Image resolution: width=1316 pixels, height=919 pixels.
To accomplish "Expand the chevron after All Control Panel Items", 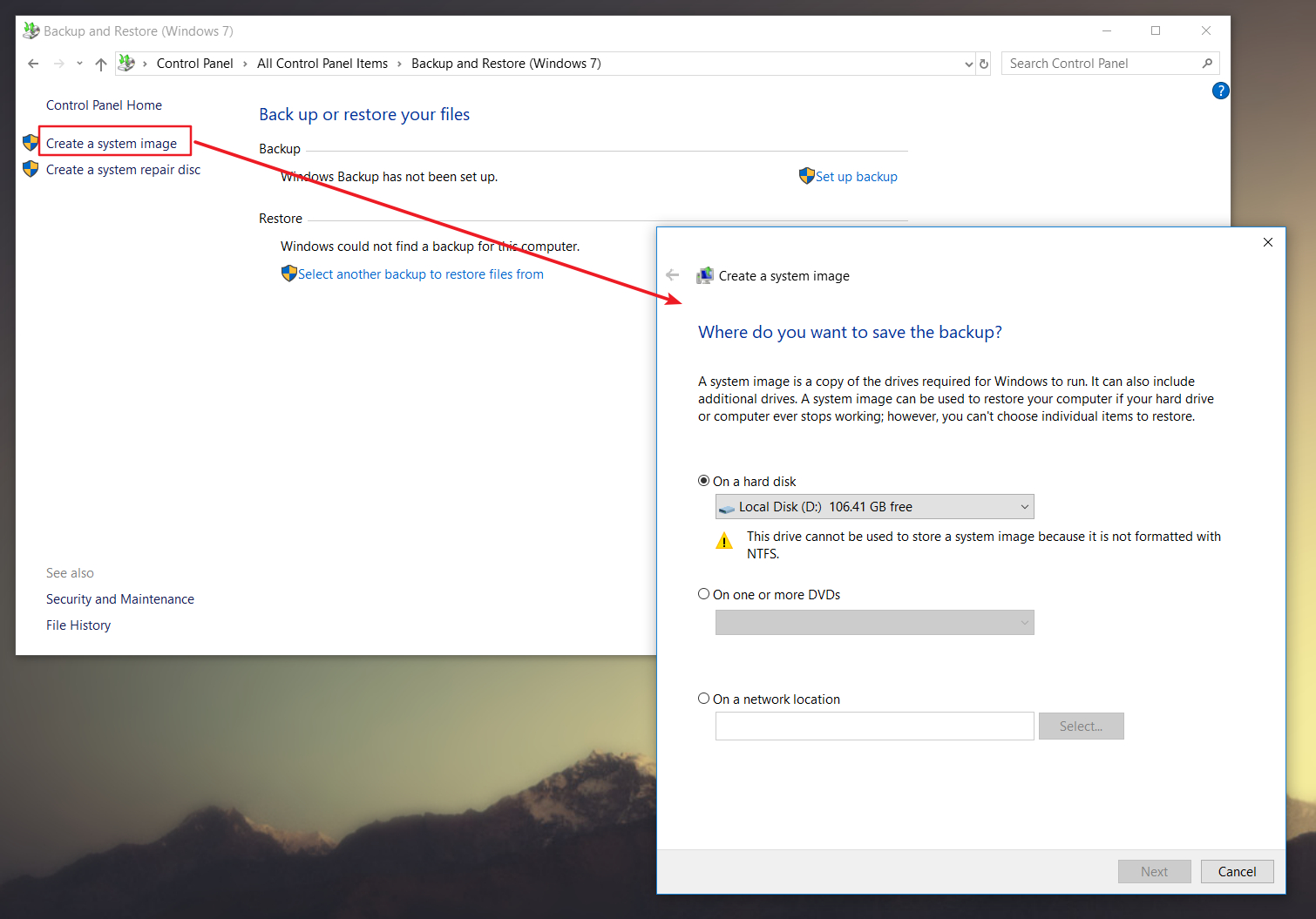I will point(399,64).
